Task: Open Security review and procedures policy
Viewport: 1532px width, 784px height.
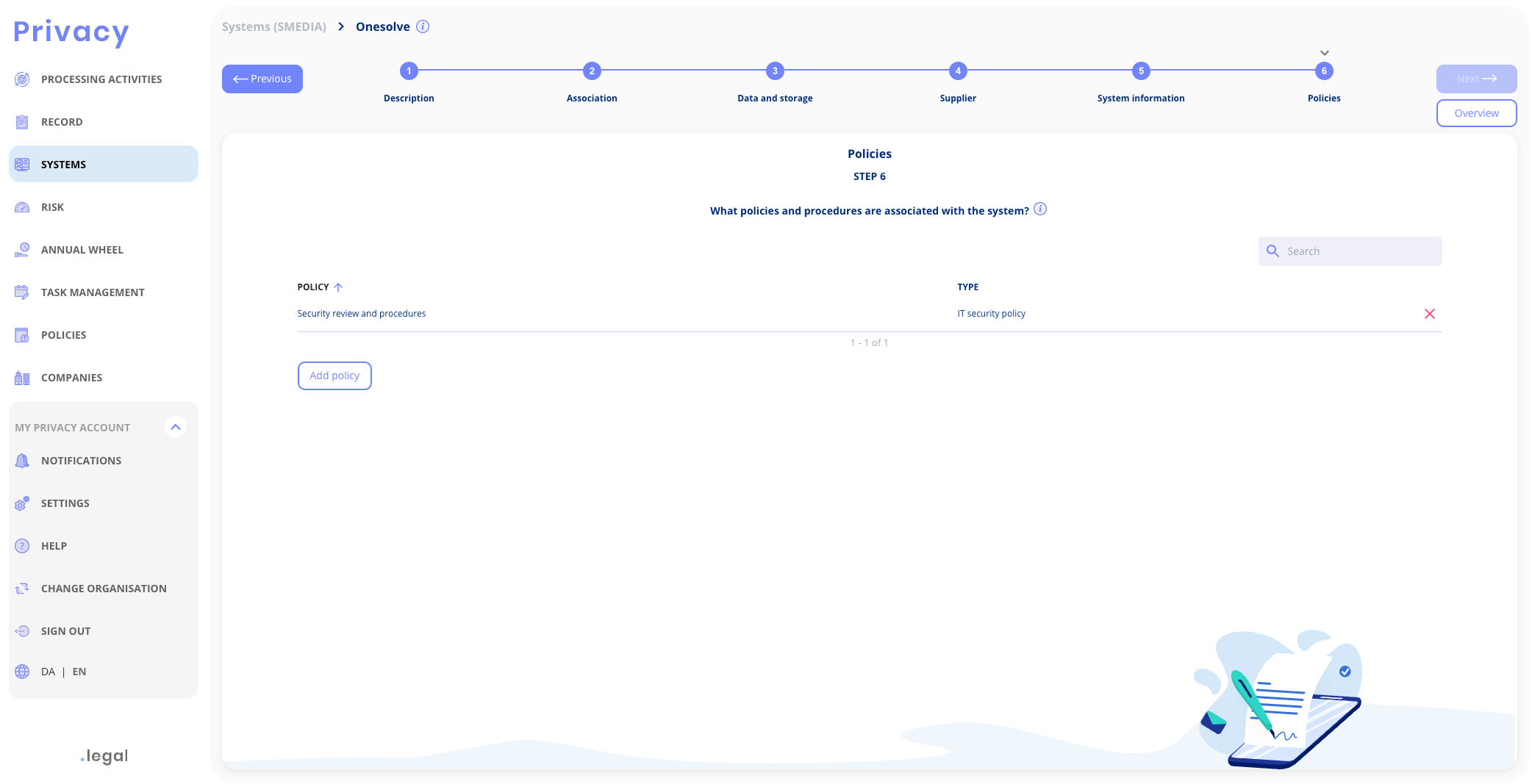Action: tap(362, 314)
